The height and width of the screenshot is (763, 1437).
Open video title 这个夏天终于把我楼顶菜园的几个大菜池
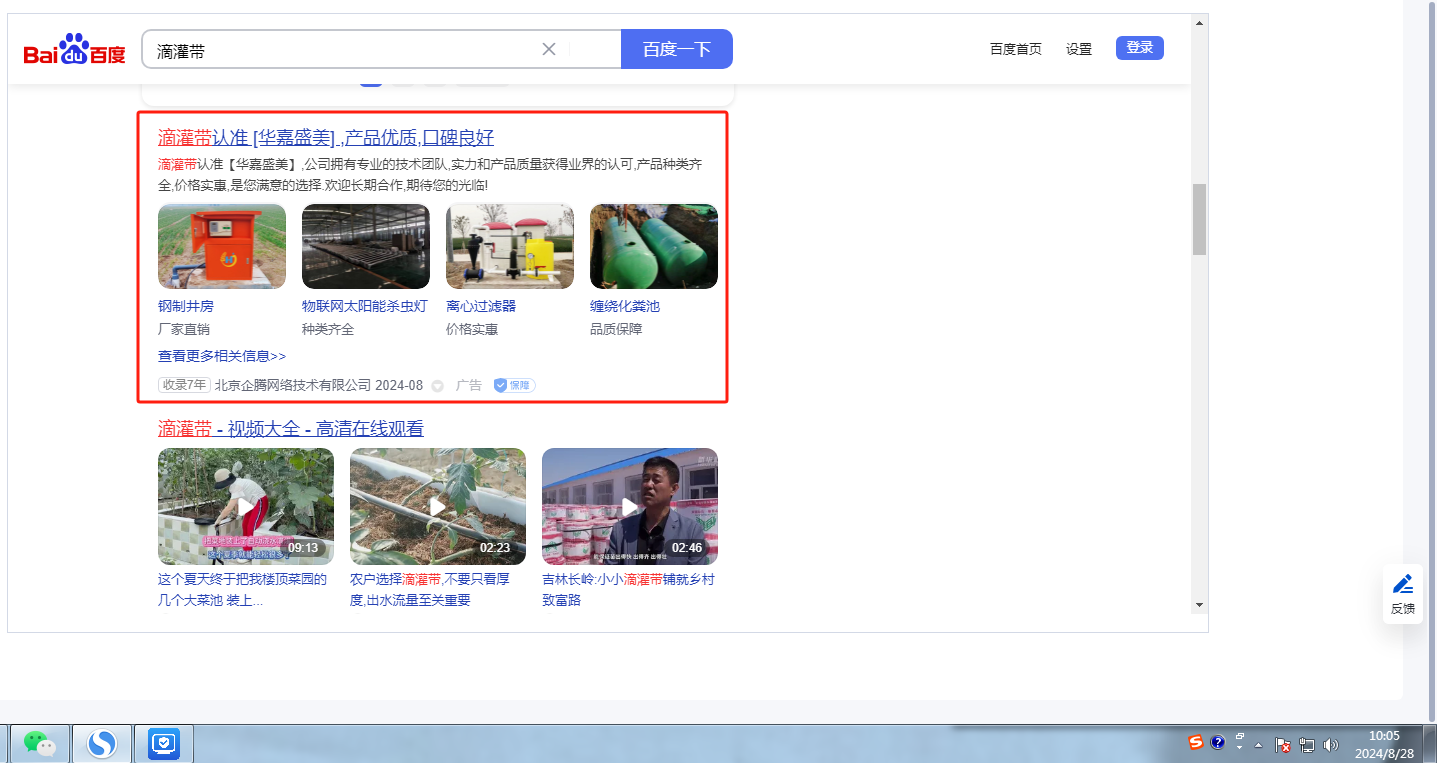242,590
